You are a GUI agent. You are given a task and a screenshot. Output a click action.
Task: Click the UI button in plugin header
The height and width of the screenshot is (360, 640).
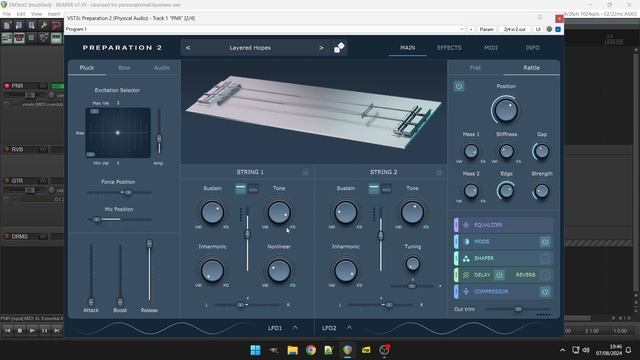click(x=538, y=29)
